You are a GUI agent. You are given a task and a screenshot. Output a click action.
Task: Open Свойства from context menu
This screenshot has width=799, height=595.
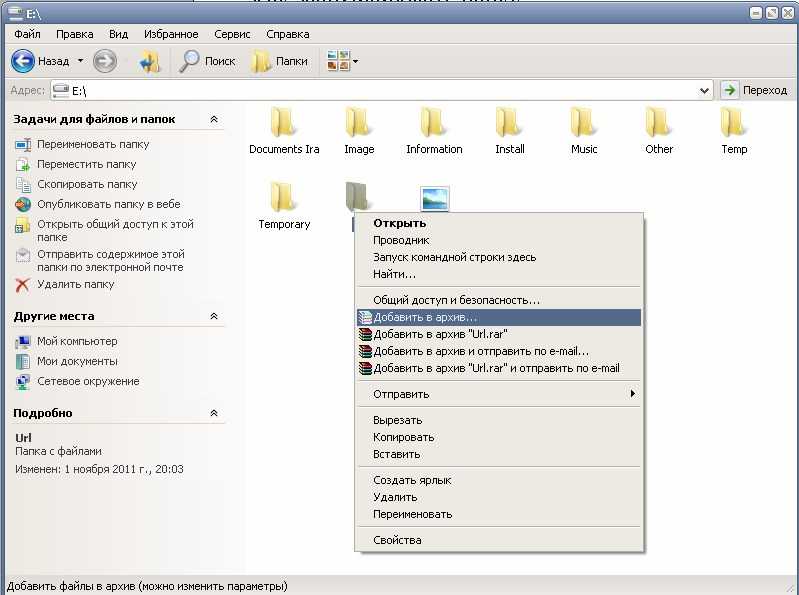(x=499, y=540)
